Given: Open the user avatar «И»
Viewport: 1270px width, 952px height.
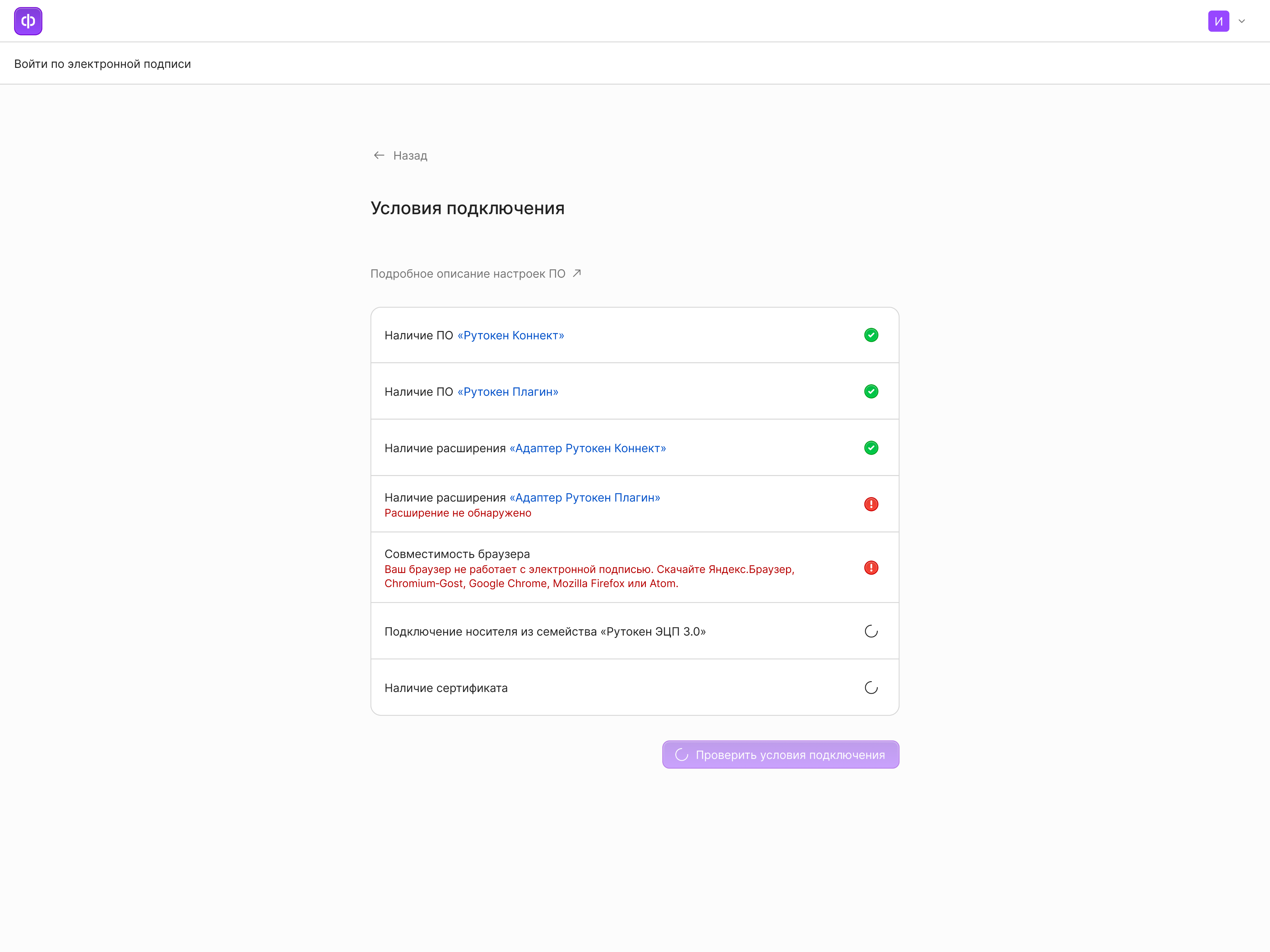Looking at the screenshot, I should (x=1218, y=21).
